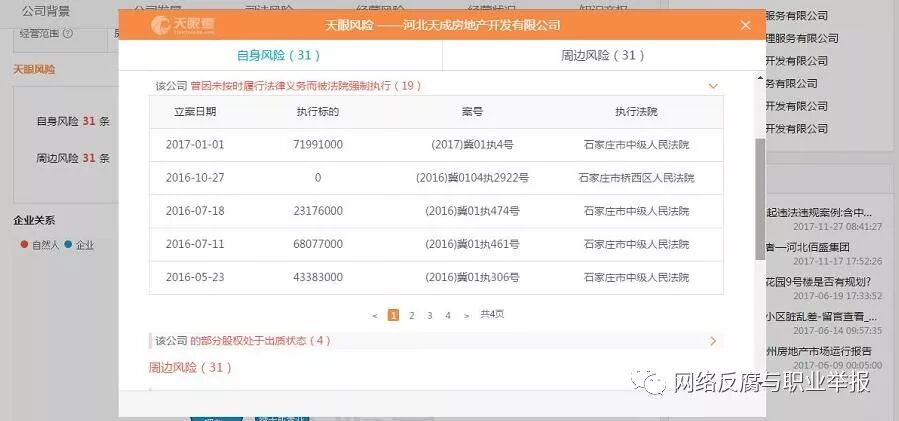This screenshot has width=899, height=421.
Task: Go to previous page arrow in pagination
Action: point(375,315)
